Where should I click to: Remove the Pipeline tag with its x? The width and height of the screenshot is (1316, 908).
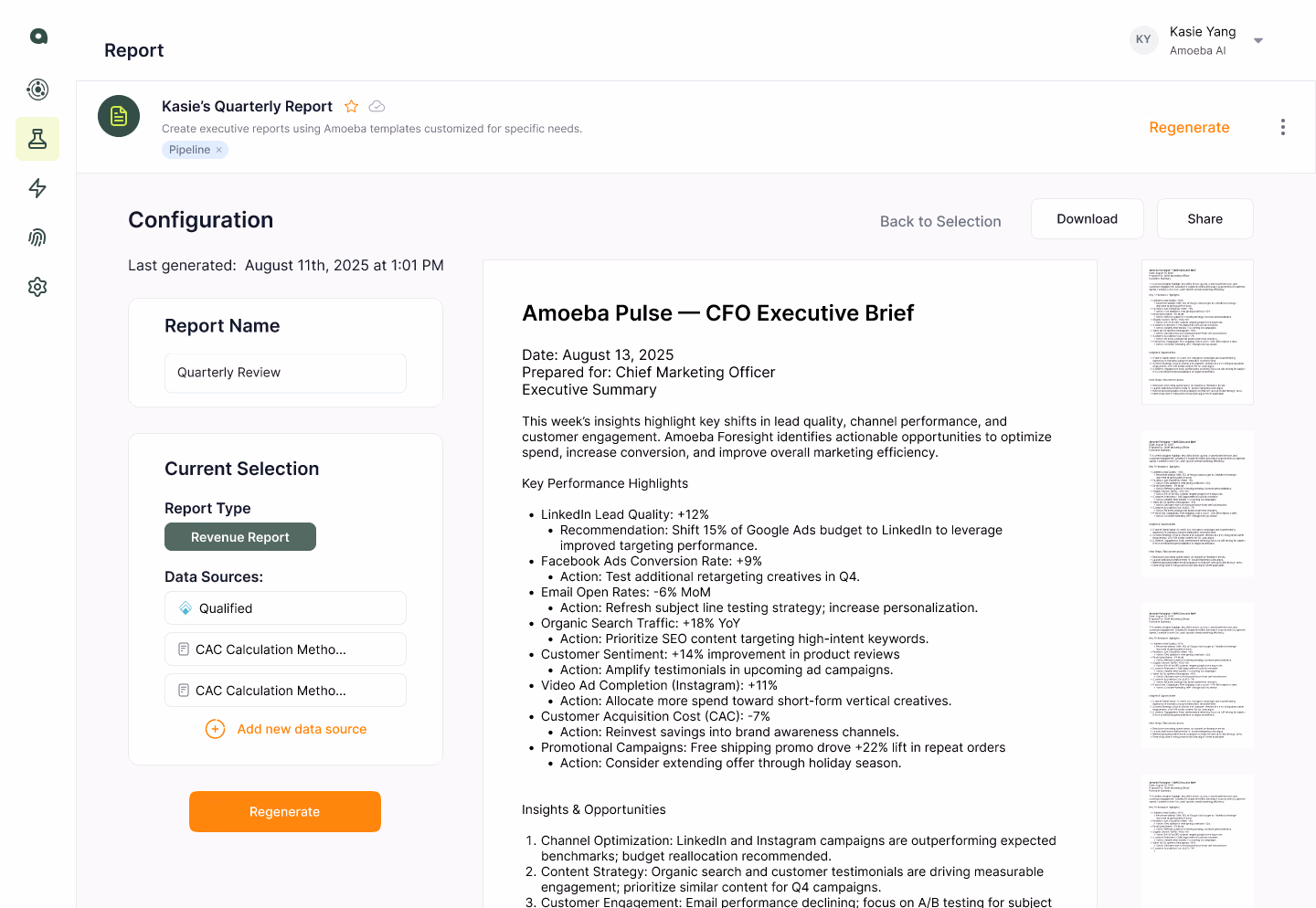219,150
